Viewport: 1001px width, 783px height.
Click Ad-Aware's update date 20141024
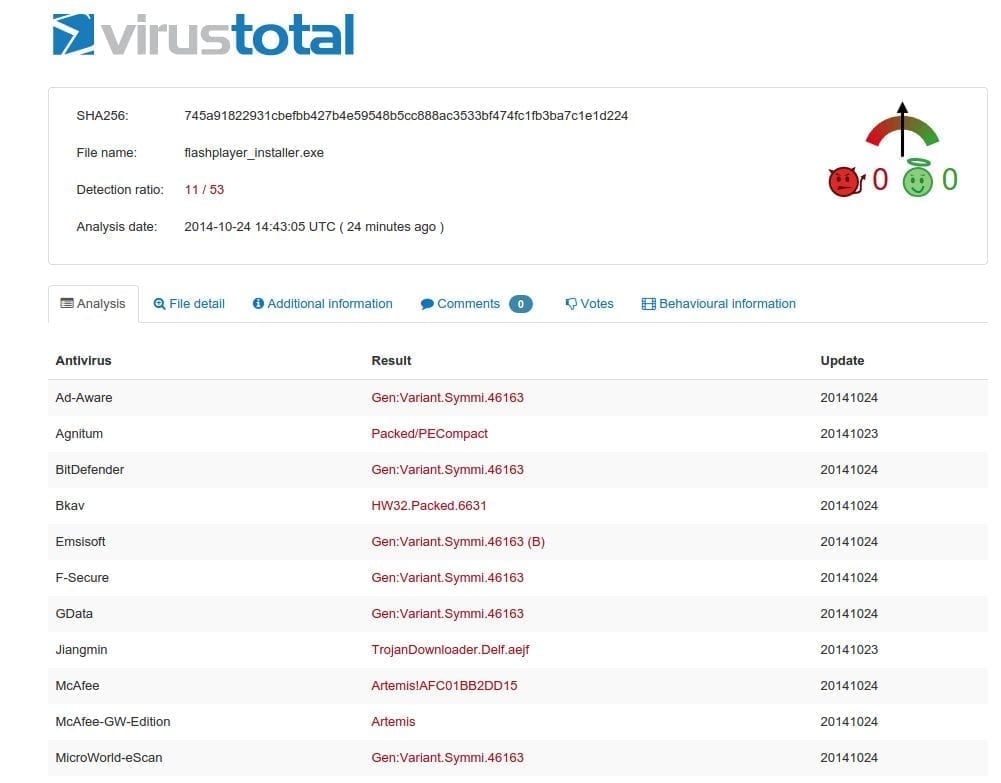(849, 398)
